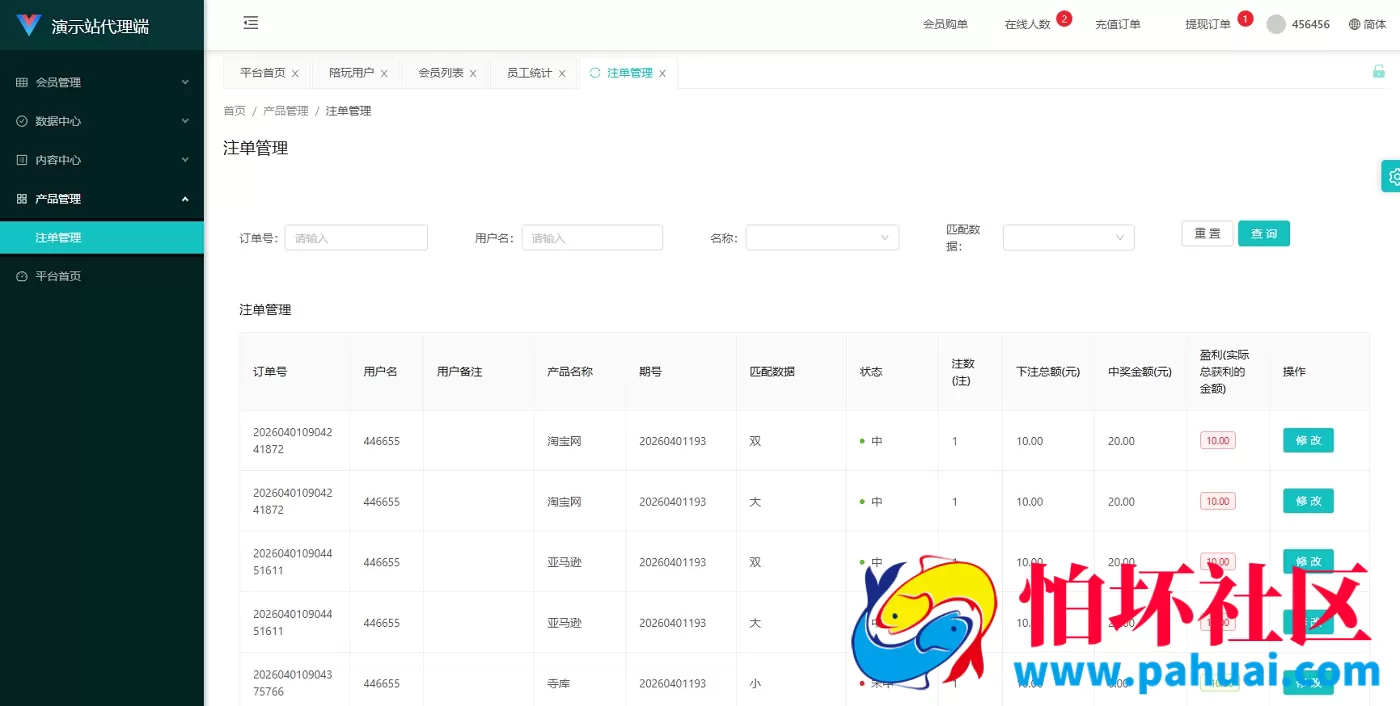This screenshot has height=706, width=1400.
Task: Open 提现订单 in top bar
Action: [1208, 24]
